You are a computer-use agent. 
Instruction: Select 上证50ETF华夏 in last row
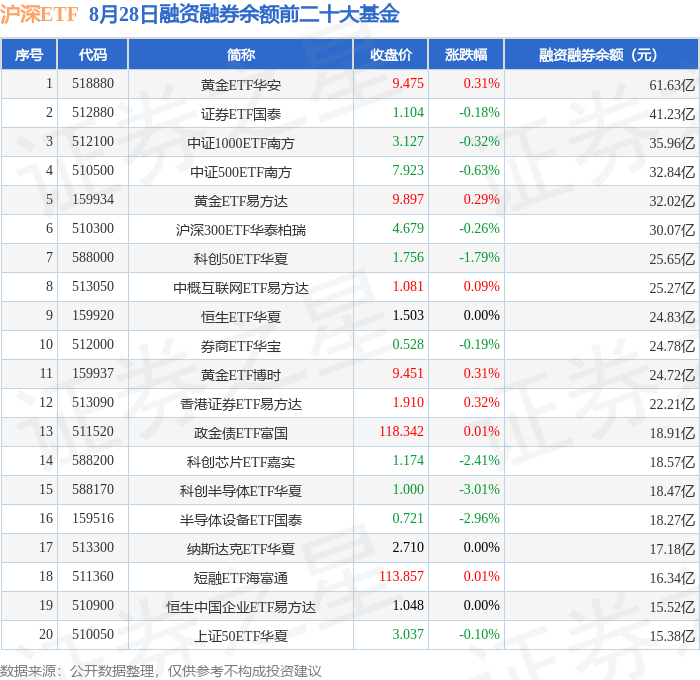(x=241, y=636)
